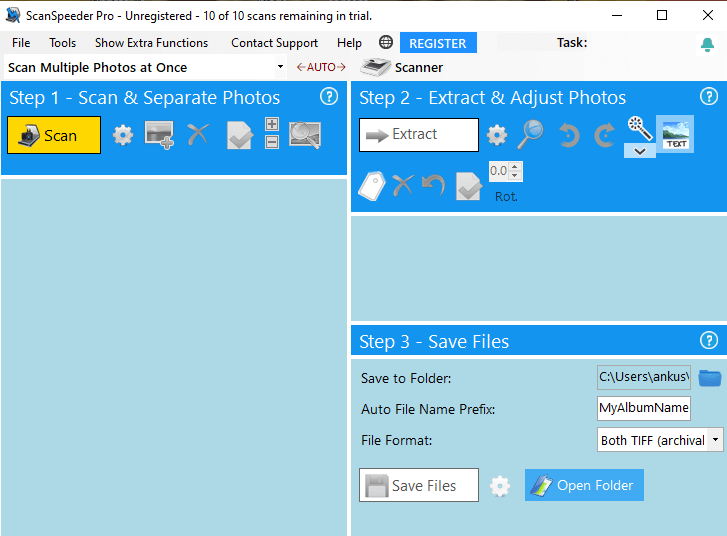Open the Help menu
This screenshot has height=536, width=727.
point(349,43)
